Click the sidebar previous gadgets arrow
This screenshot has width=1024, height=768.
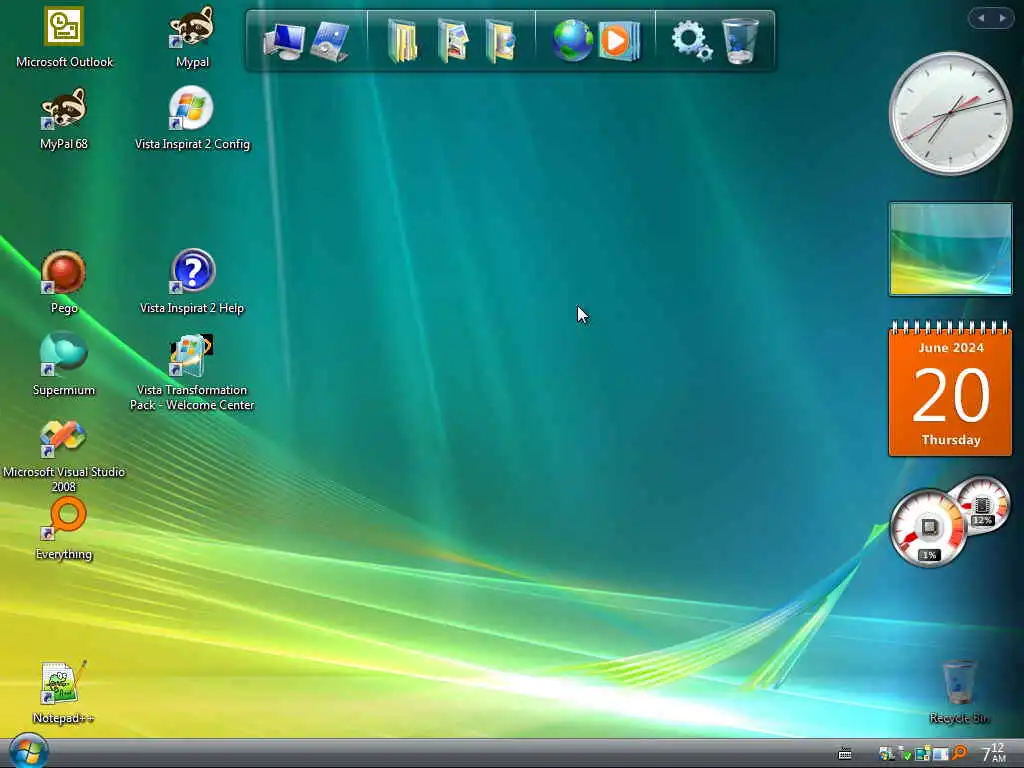pos(980,18)
